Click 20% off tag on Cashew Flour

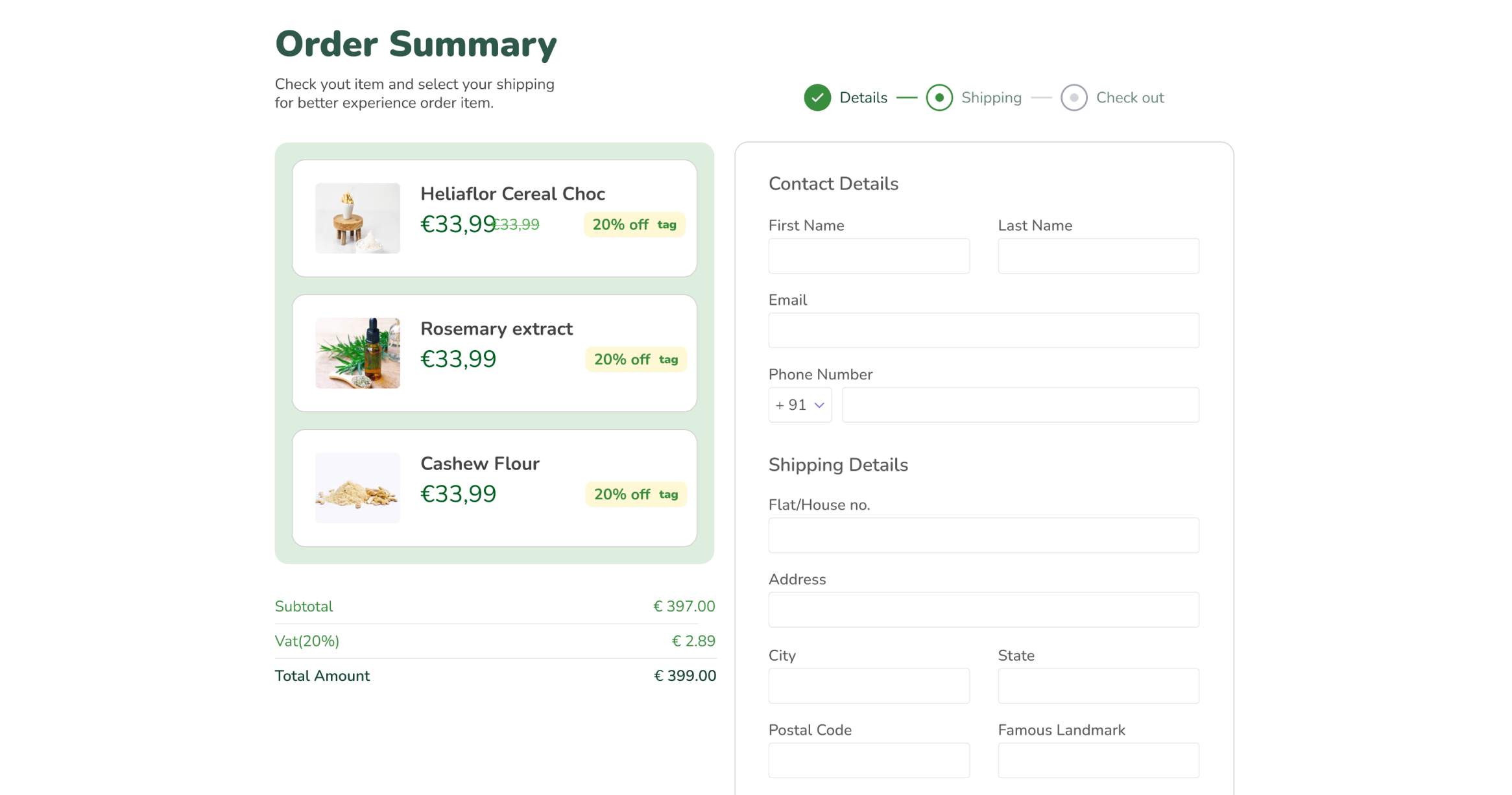636,495
